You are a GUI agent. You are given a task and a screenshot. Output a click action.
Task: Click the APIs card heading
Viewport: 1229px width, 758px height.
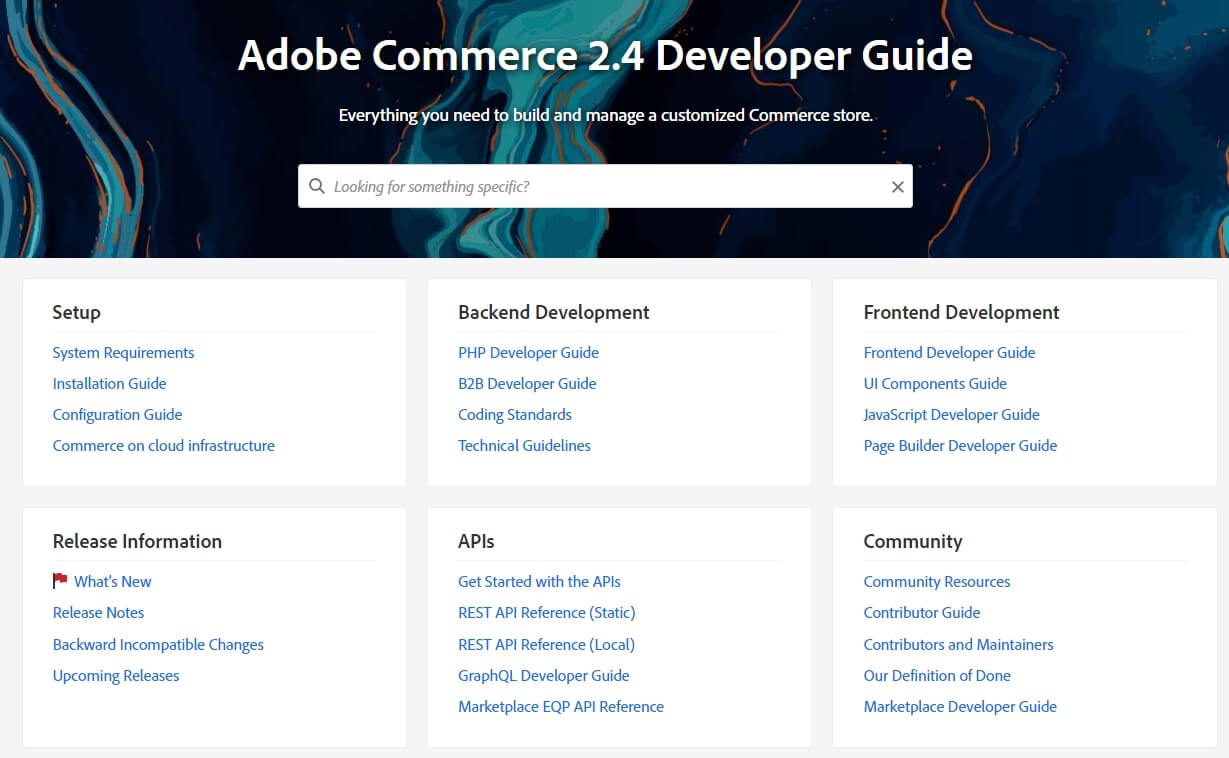[x=476, y=541]
